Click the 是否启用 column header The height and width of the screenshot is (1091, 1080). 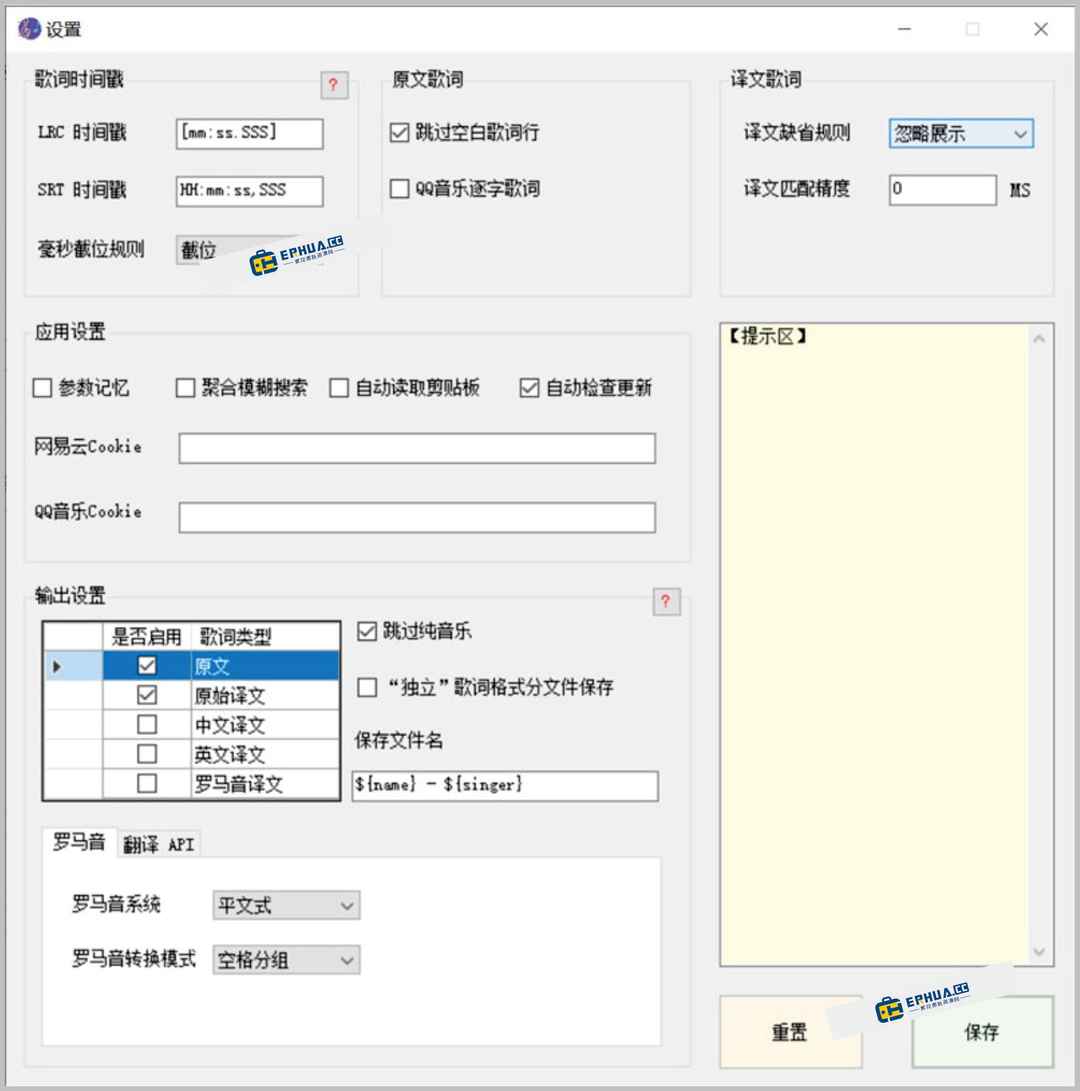pyautogui.click(x=147, y=637)
